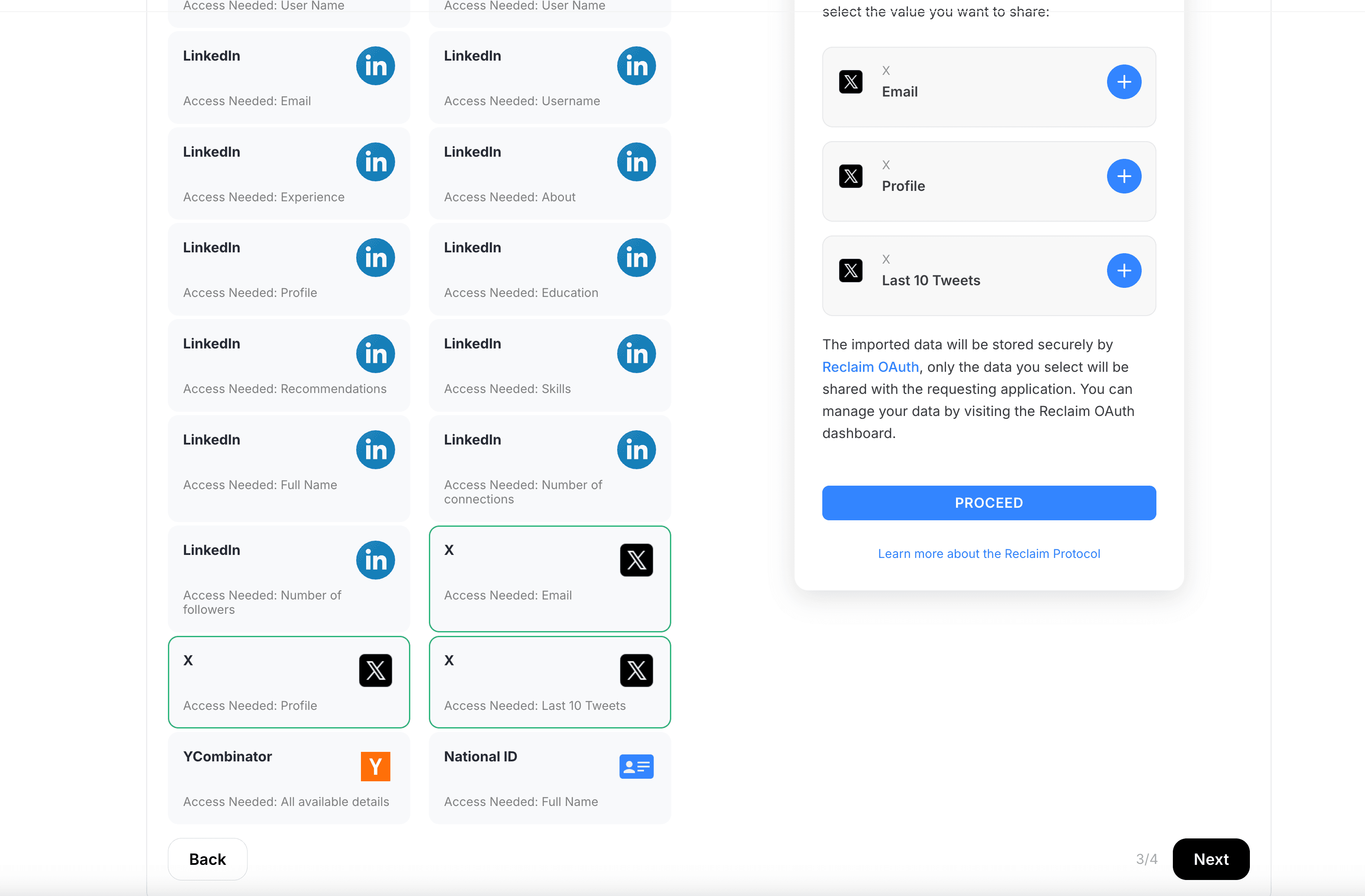
Task: Select the YCombinator All available details card
Action: click(x=289, y=778)
